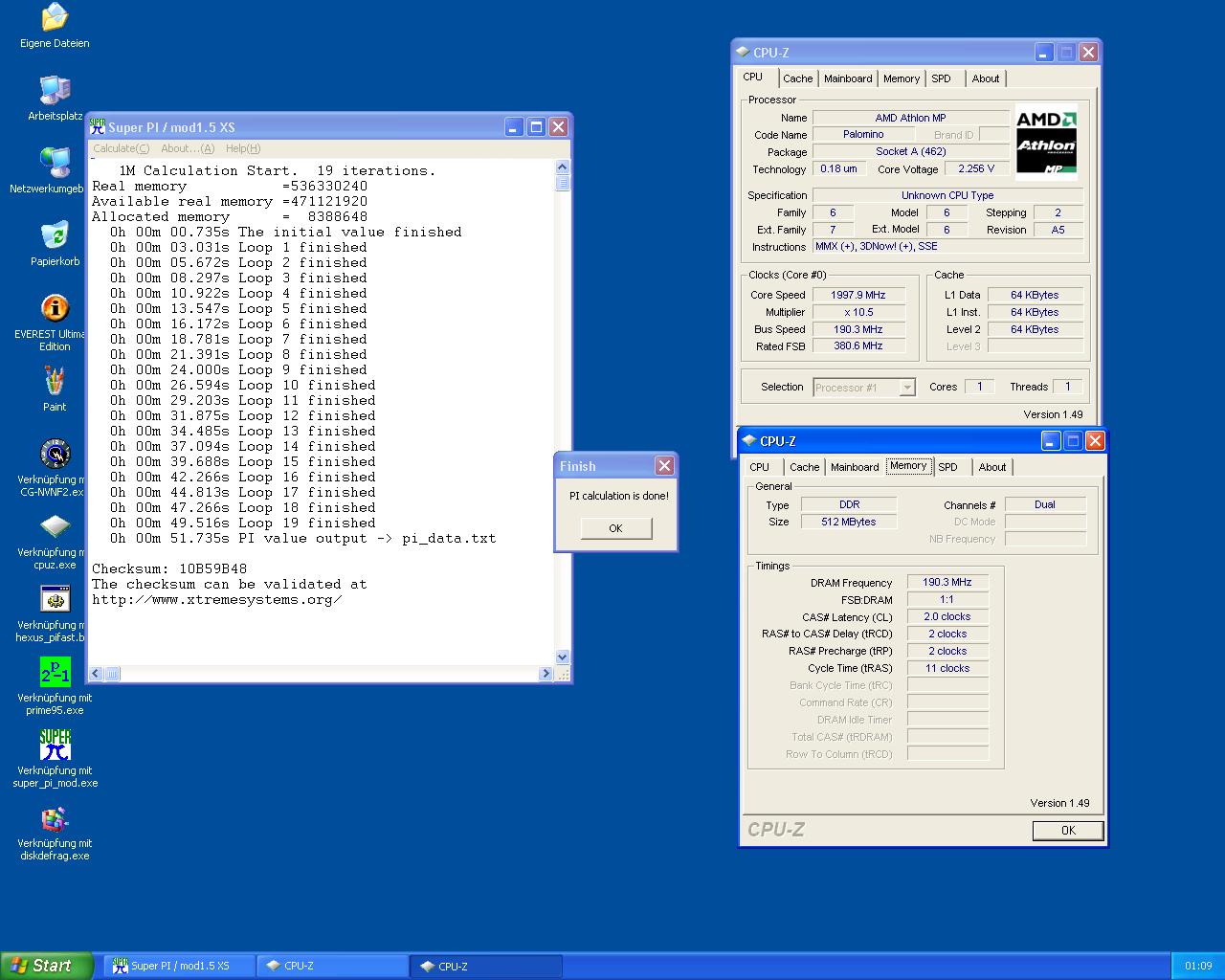Open Calculate menu in Super PI

(122, 148)
